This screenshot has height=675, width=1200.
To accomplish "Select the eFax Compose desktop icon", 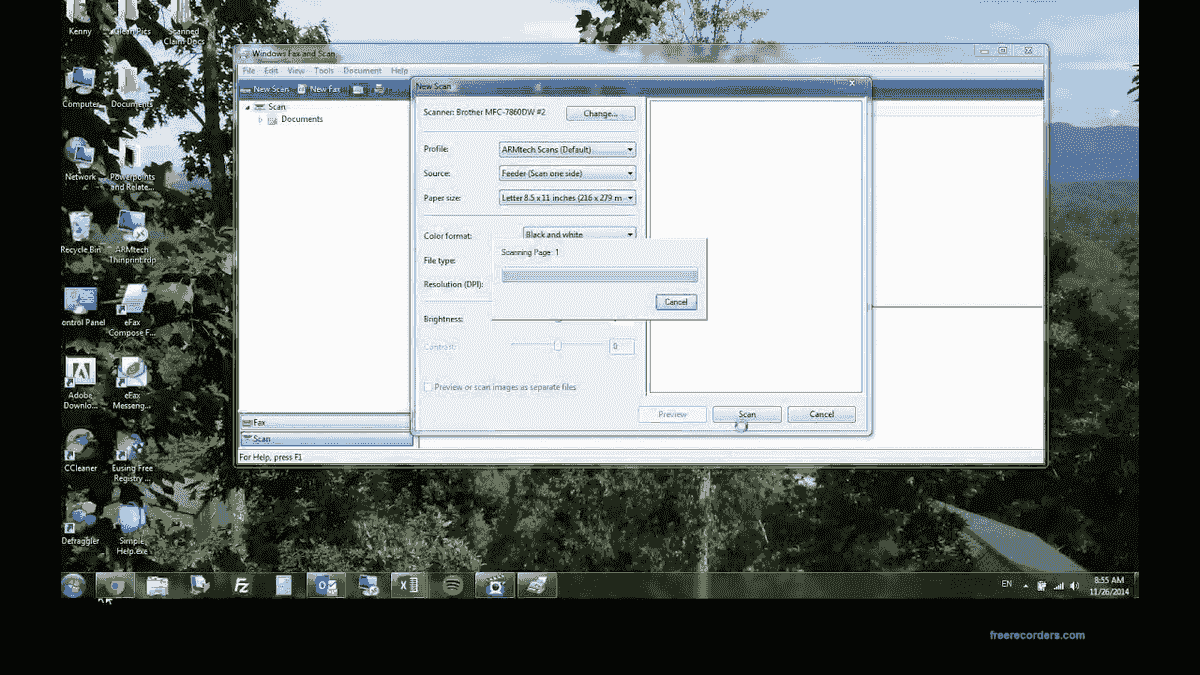I will point(131,311).
